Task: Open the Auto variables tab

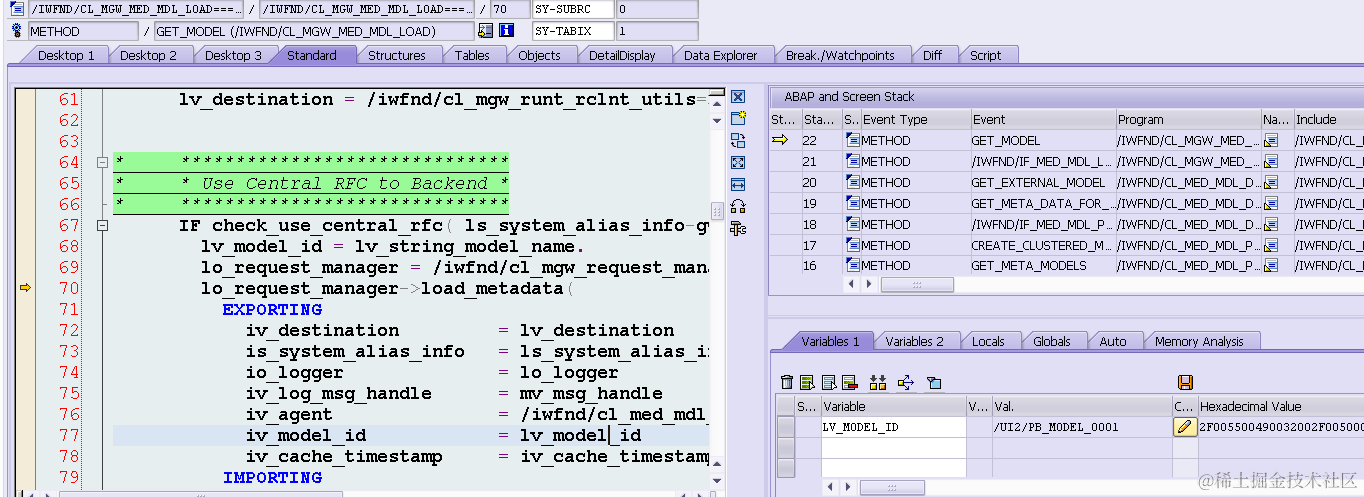Action: [1113, 341]
